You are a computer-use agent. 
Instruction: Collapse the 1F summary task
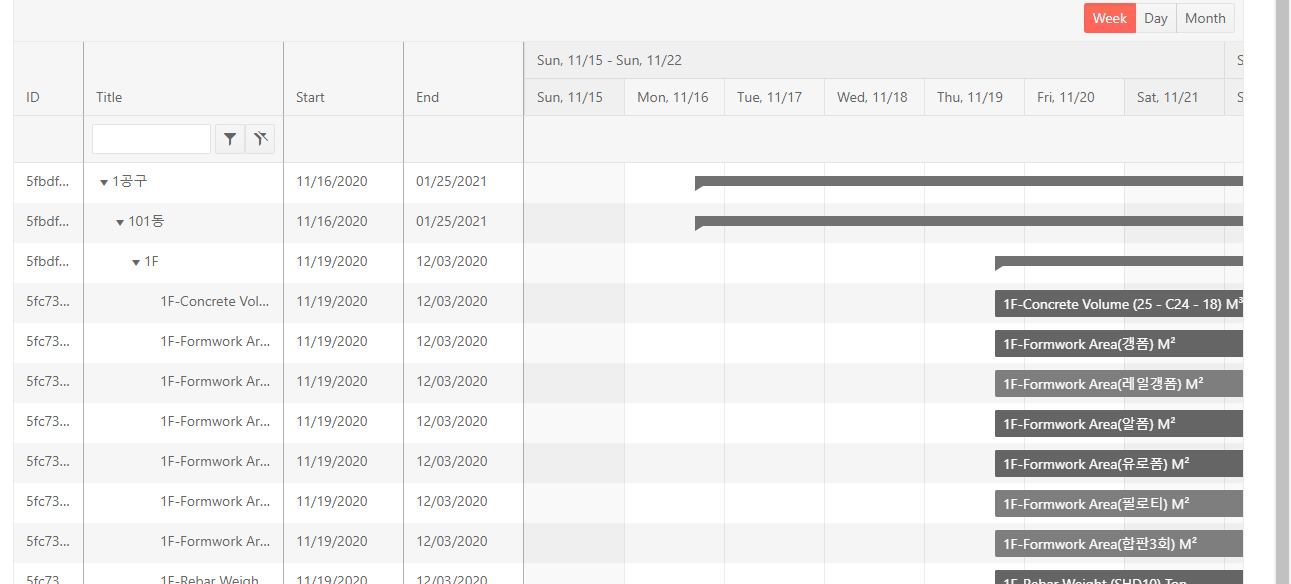[x=135, y=261]
